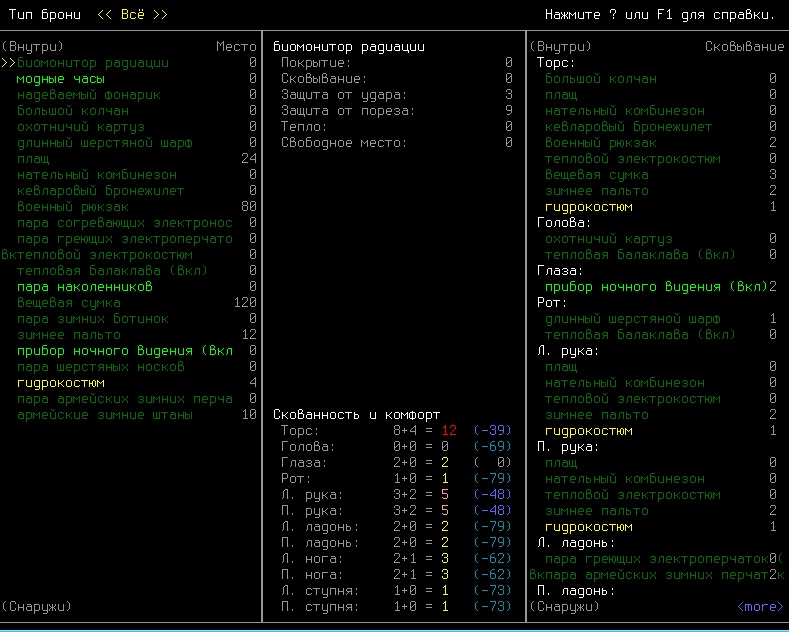This screenshot has width=789, height=632.
Task: Click Торс encumbrance total 12
Action: pyautogui.click(x=449, y=431)
